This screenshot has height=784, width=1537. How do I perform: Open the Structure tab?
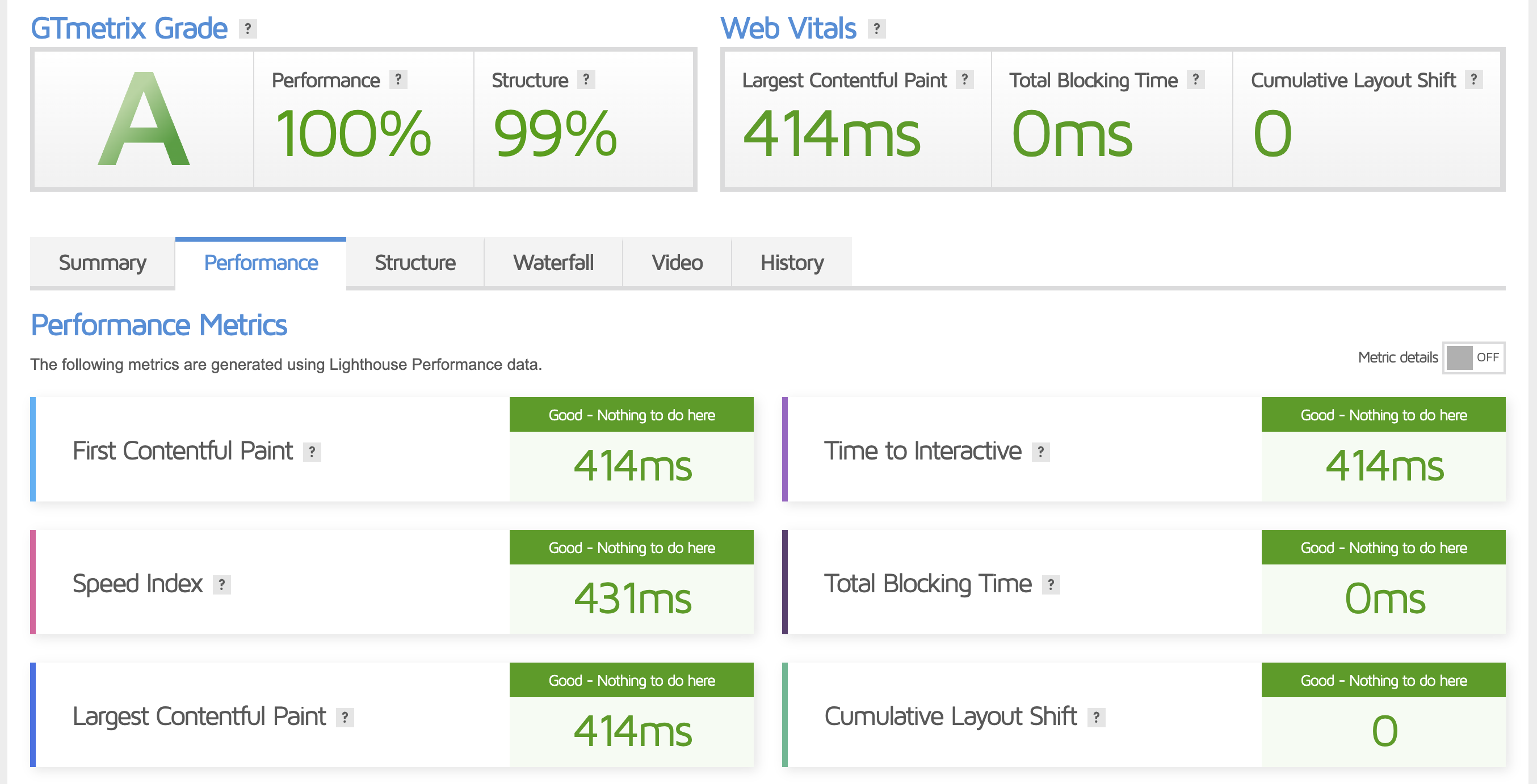(415, 262)
